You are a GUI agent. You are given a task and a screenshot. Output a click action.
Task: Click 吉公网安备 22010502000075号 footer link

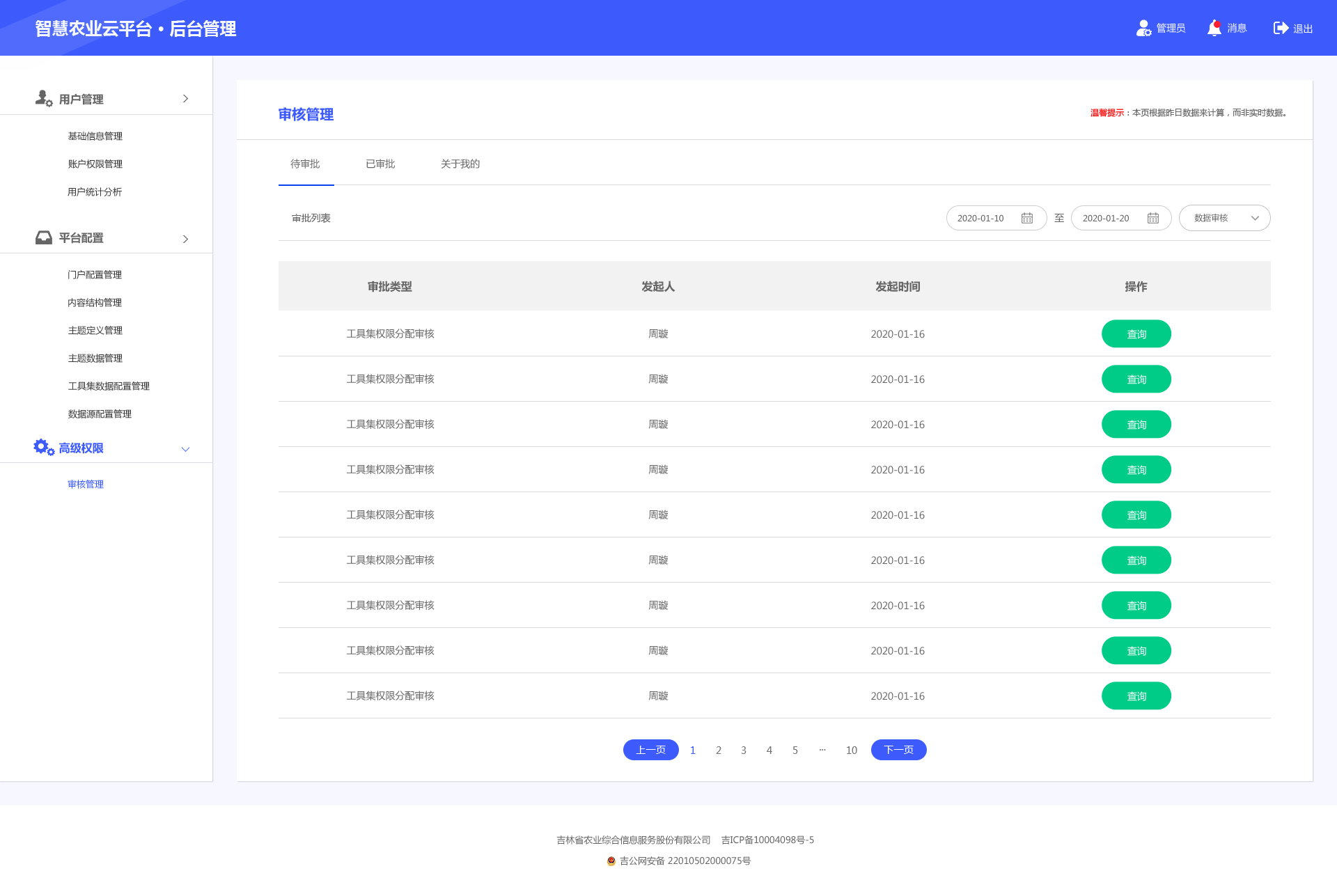(x=685, y=861)
